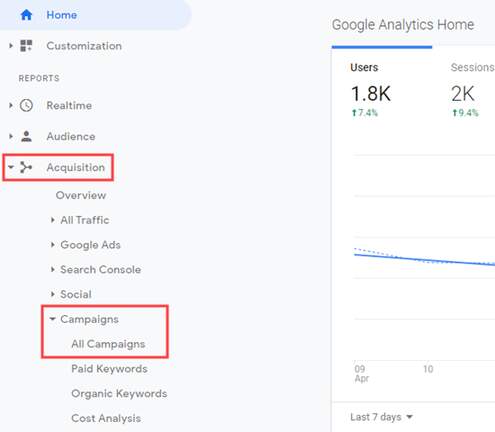Collapse the Acquisition section arrow
The image size is (495, 432).
pos(11,167)
